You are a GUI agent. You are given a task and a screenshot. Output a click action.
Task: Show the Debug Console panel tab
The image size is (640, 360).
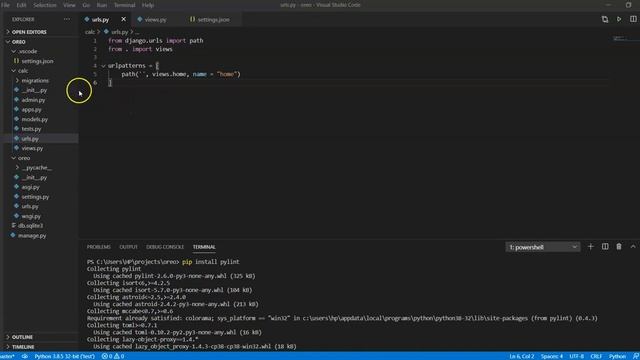(x=165, y=247)
